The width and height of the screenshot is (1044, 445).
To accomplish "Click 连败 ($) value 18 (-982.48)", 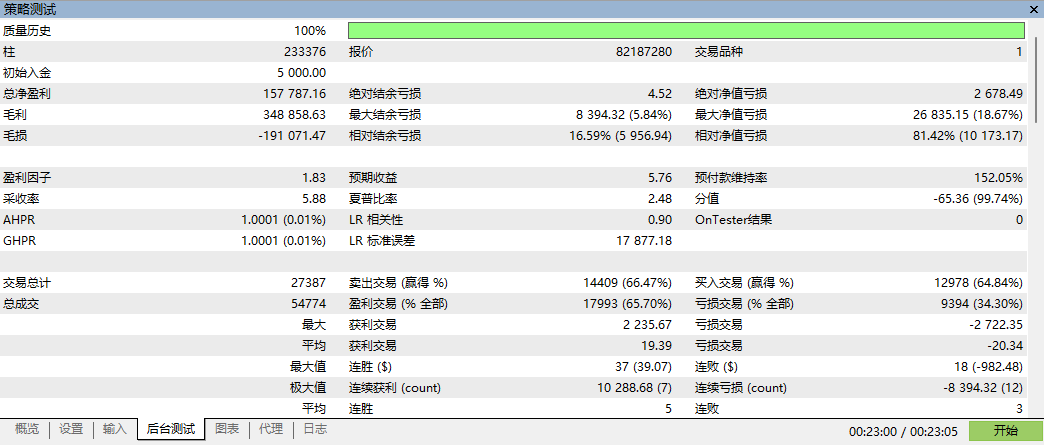I will (987, 367).
